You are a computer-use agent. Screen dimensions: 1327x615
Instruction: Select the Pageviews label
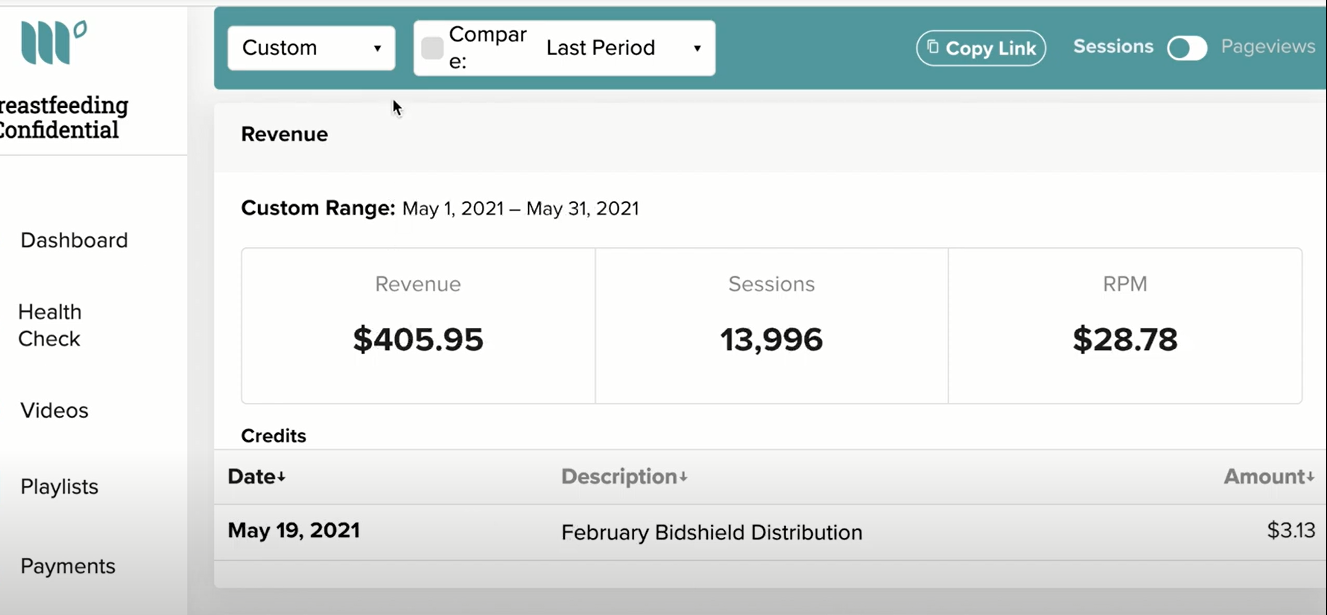pyautogui.click(x=1268, y=47)
